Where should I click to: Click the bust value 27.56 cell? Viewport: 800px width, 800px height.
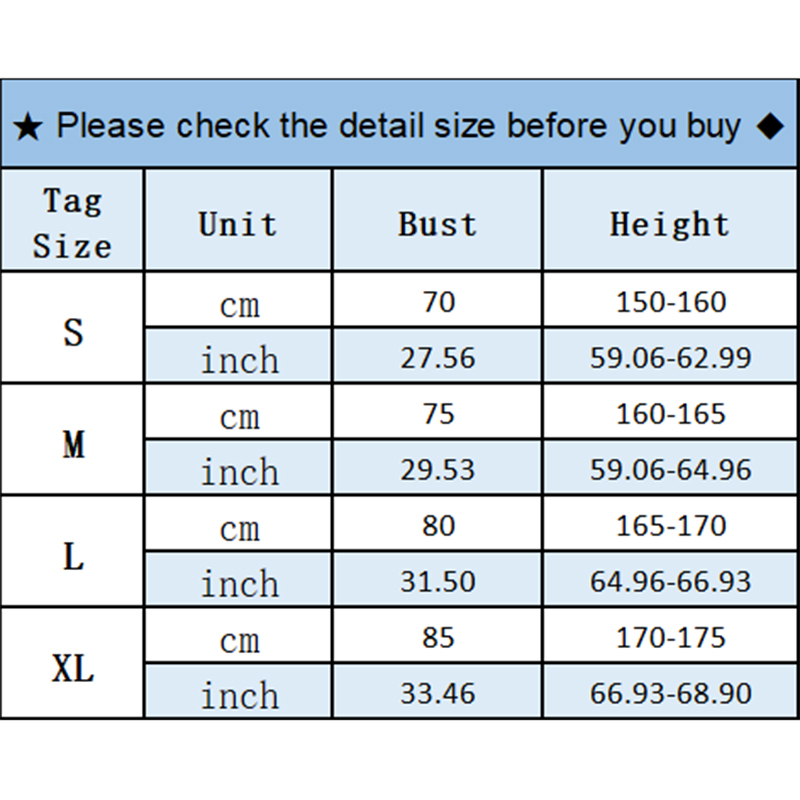click(x=438, y=358)
